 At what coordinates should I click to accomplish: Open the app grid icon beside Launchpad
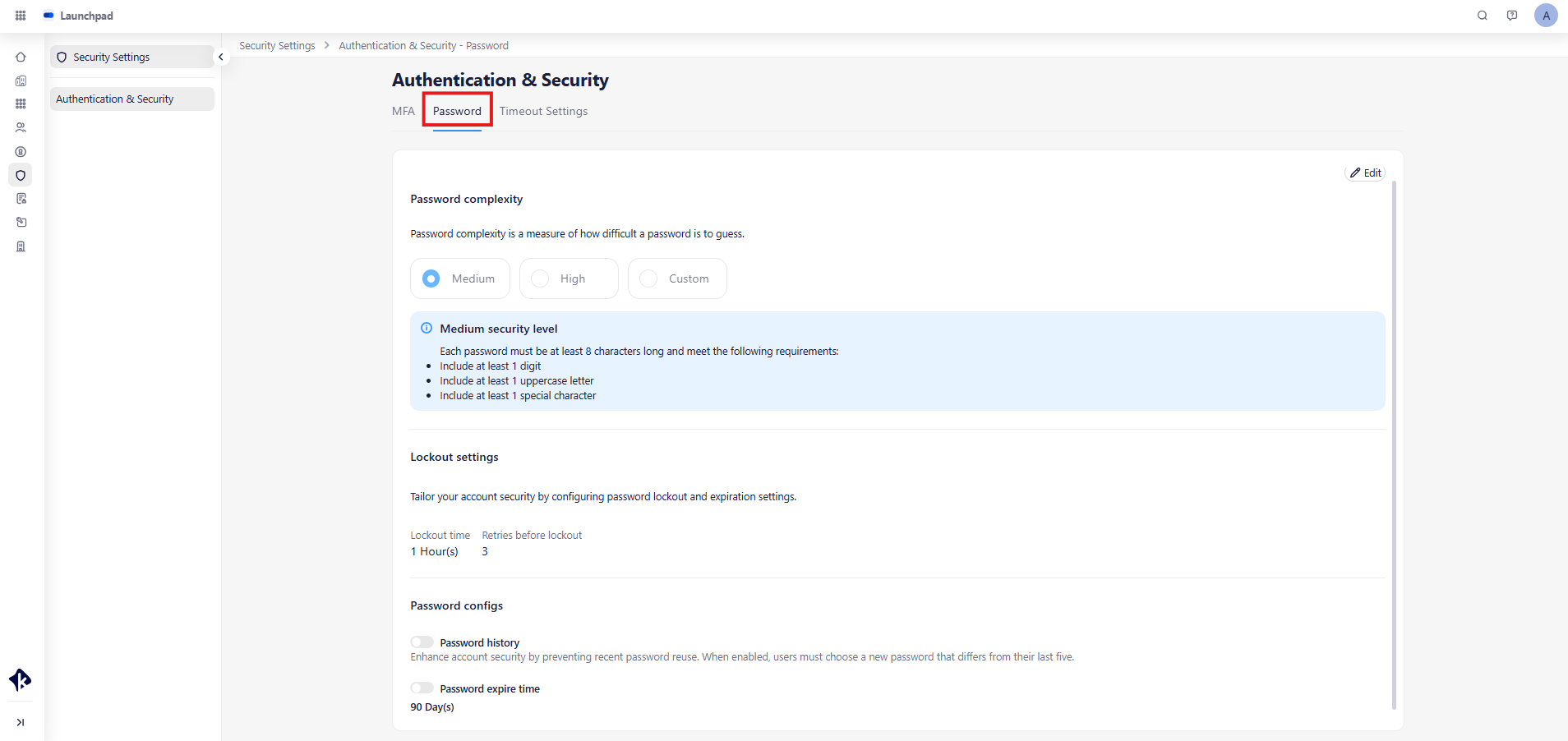[x=21, y=16]
